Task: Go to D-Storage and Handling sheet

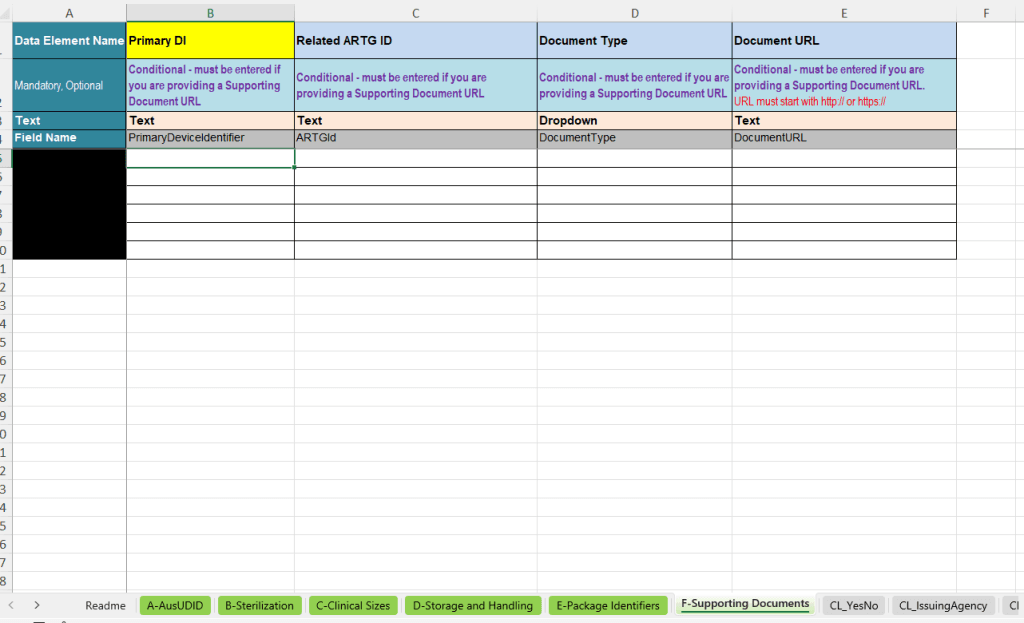Action: pyautogui.click(x=473, y=605)
